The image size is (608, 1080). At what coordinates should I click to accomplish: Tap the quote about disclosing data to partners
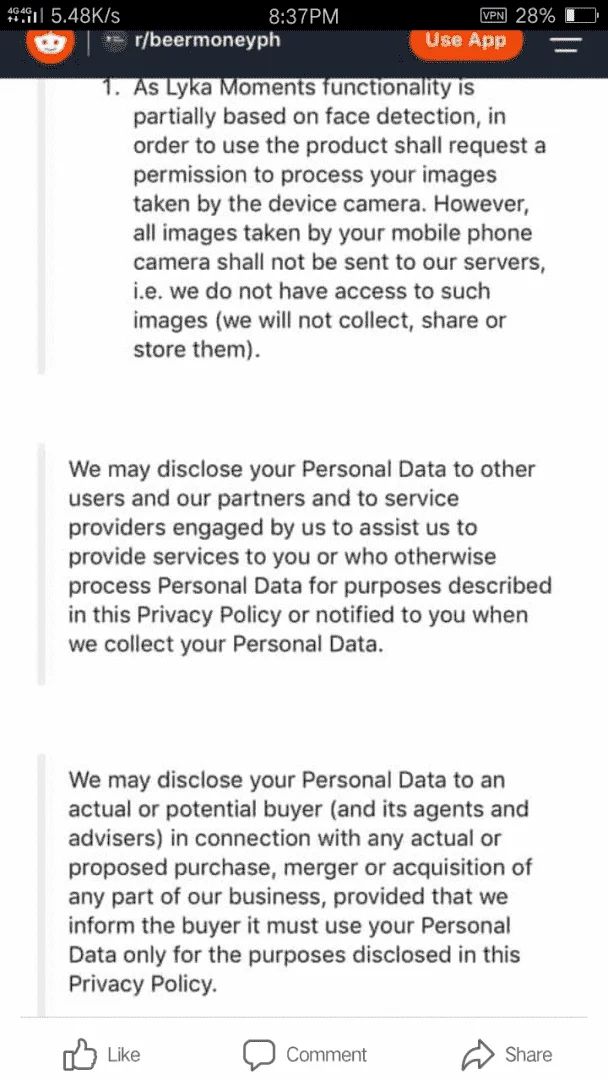coord(310,557)
